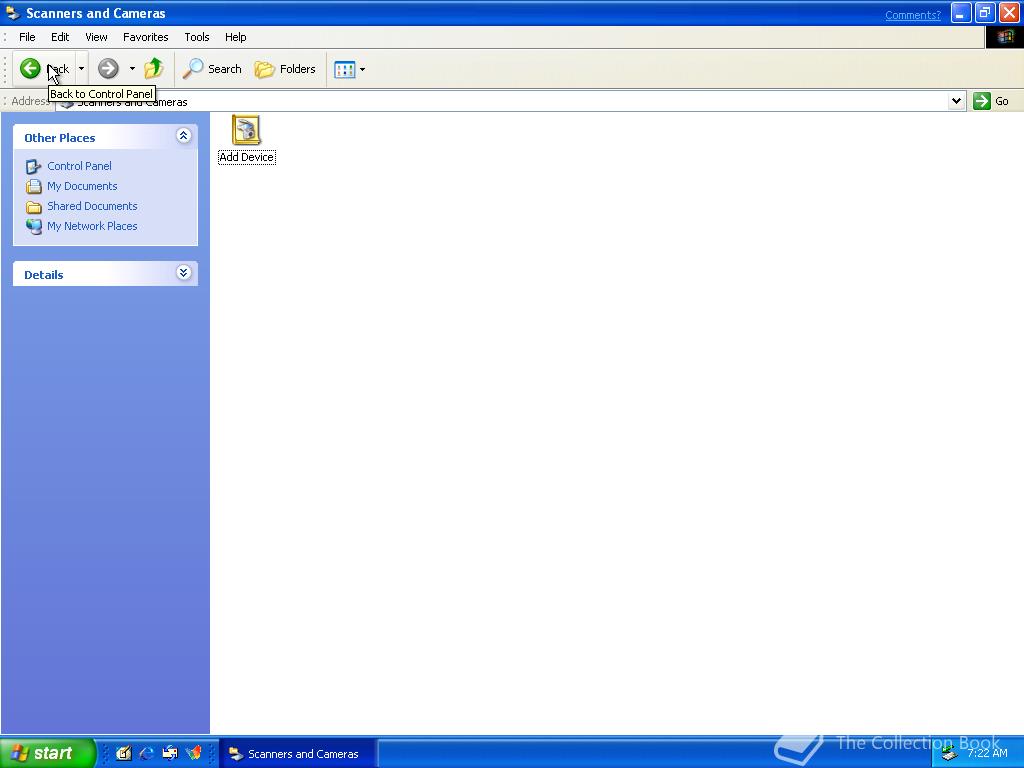Click the Control Panel icon in sidebar
The height and width of the screenshot is (768, 1024).
click(33, 167)
